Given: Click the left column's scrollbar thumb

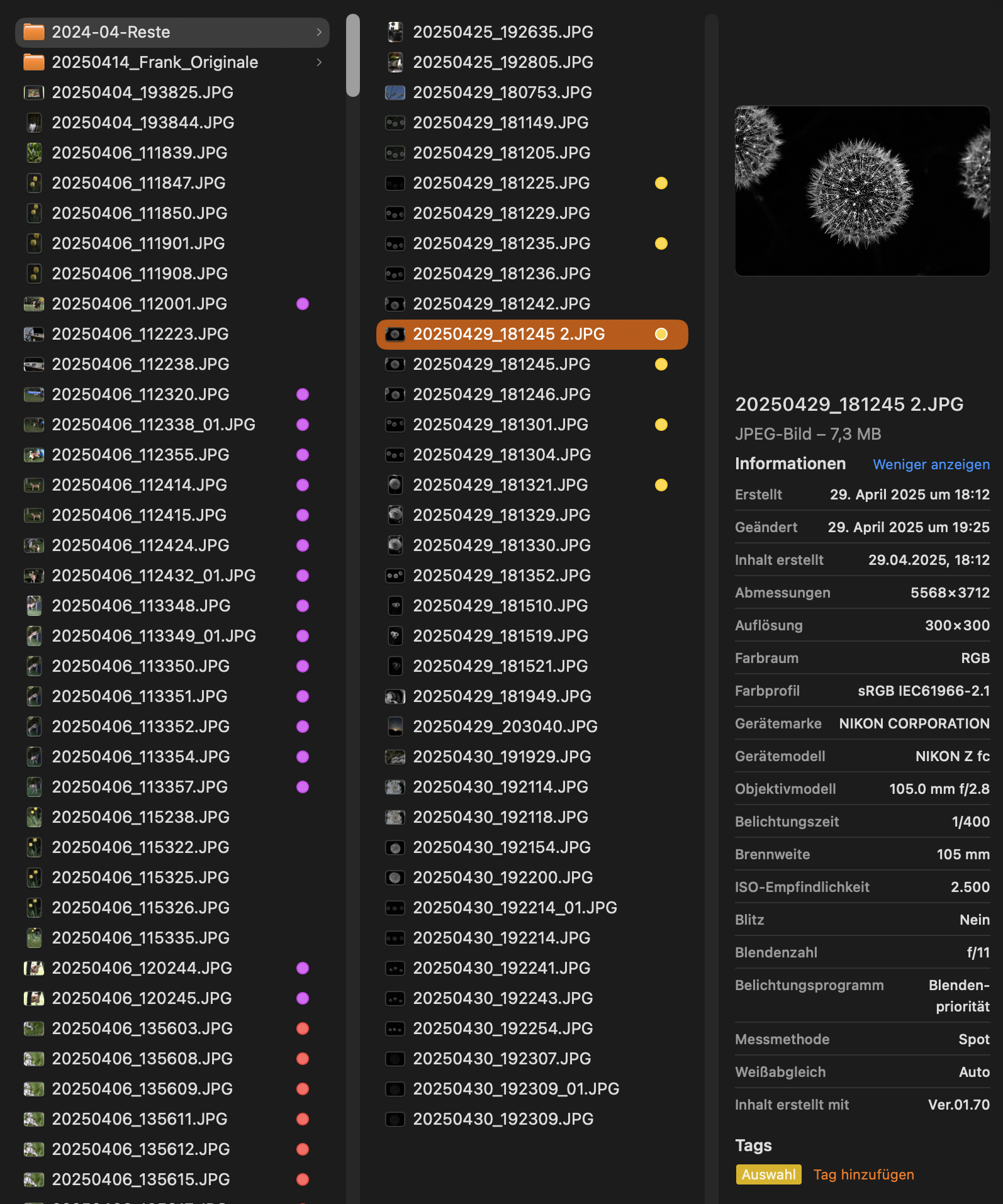Looking at the screenshot, I should coord(353,55).
